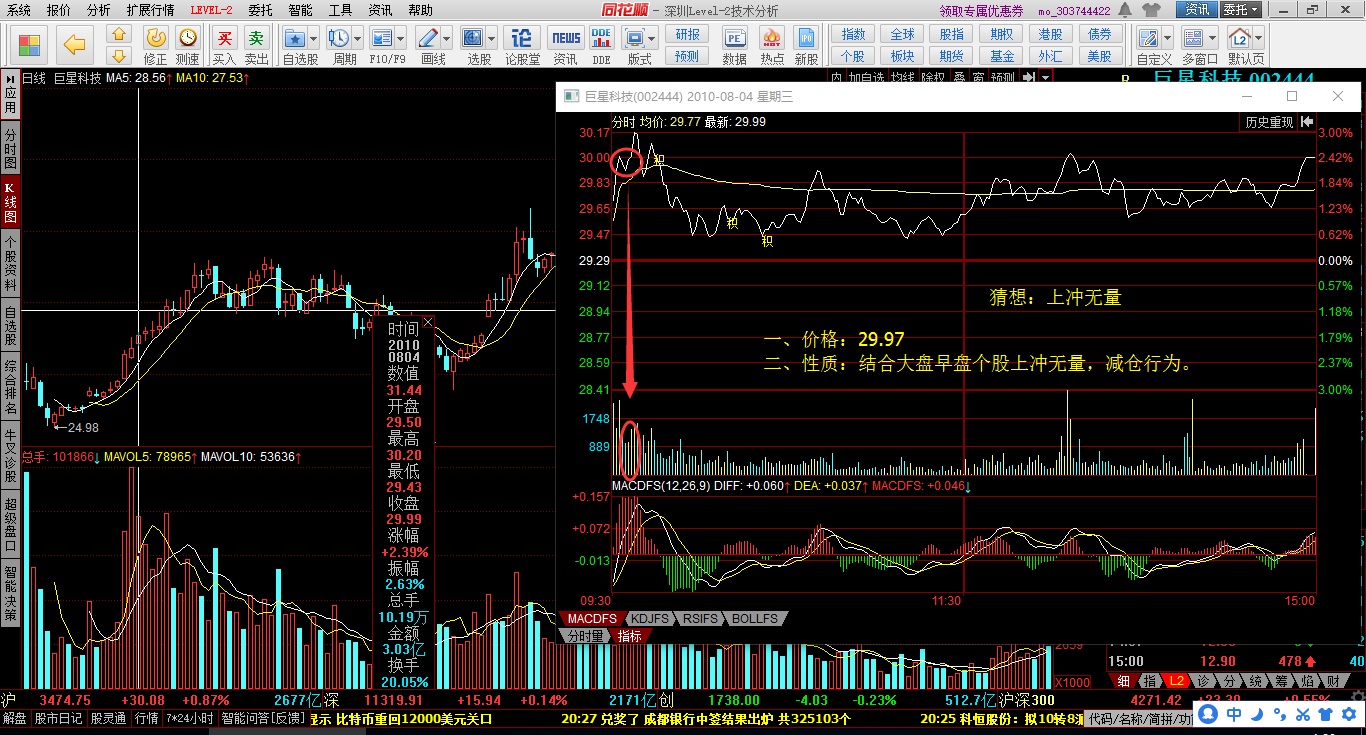Click the shirt skin icon in title bar
Screen dimensions: 1366x735
point(1151,10)
